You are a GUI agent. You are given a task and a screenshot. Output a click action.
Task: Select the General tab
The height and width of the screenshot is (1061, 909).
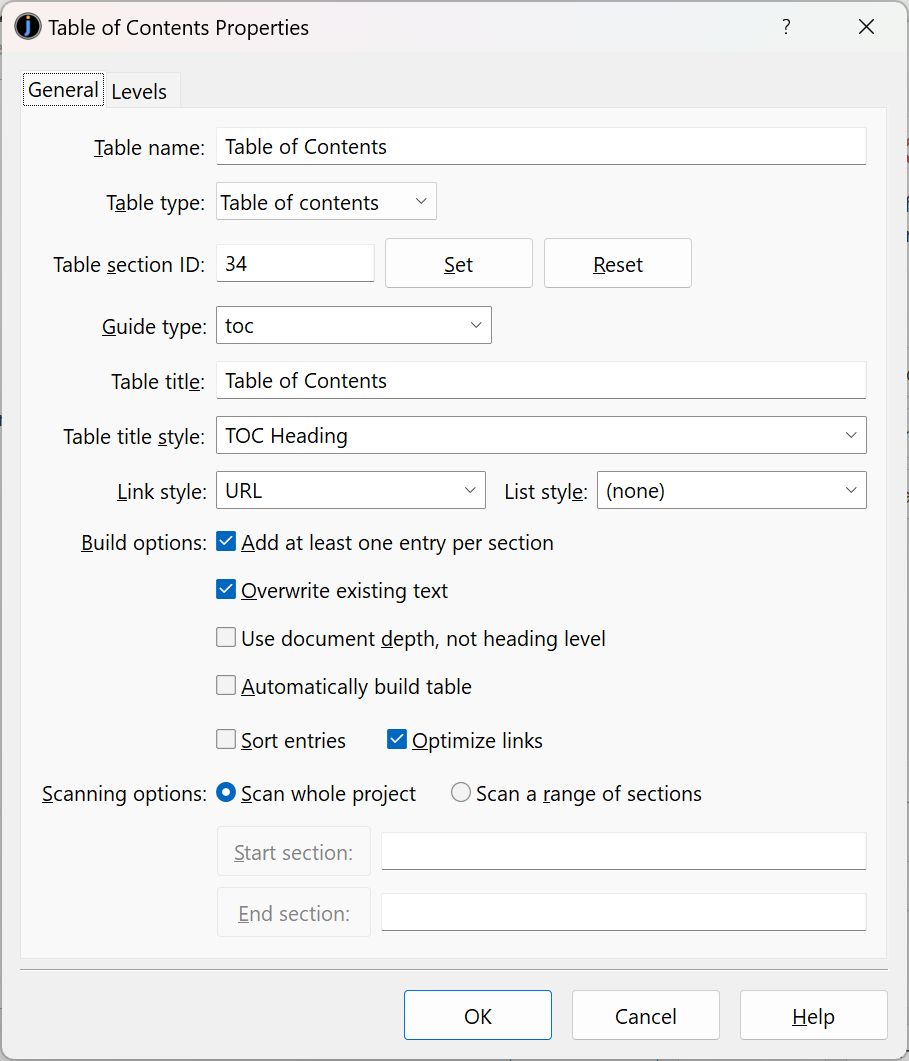[63, 90]
